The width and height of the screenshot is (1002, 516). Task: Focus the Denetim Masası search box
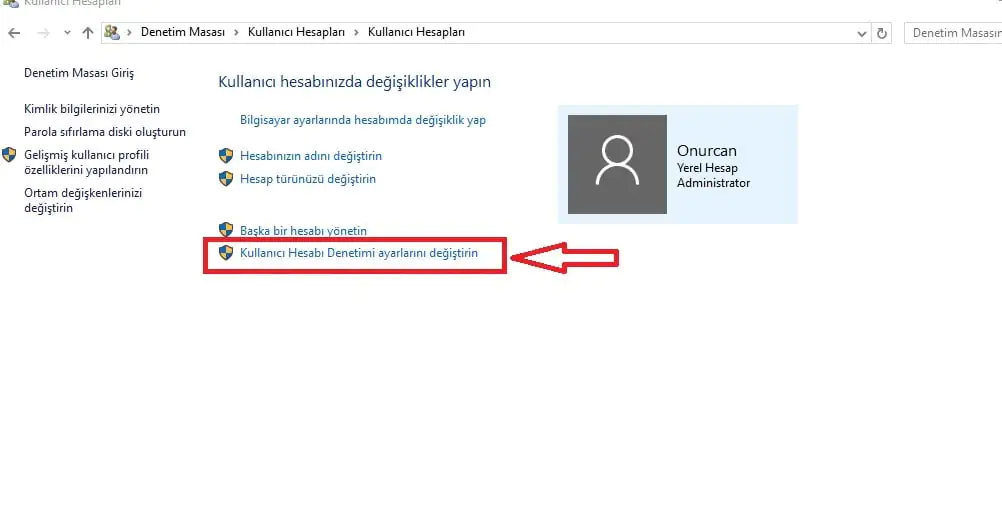point(953,33)
